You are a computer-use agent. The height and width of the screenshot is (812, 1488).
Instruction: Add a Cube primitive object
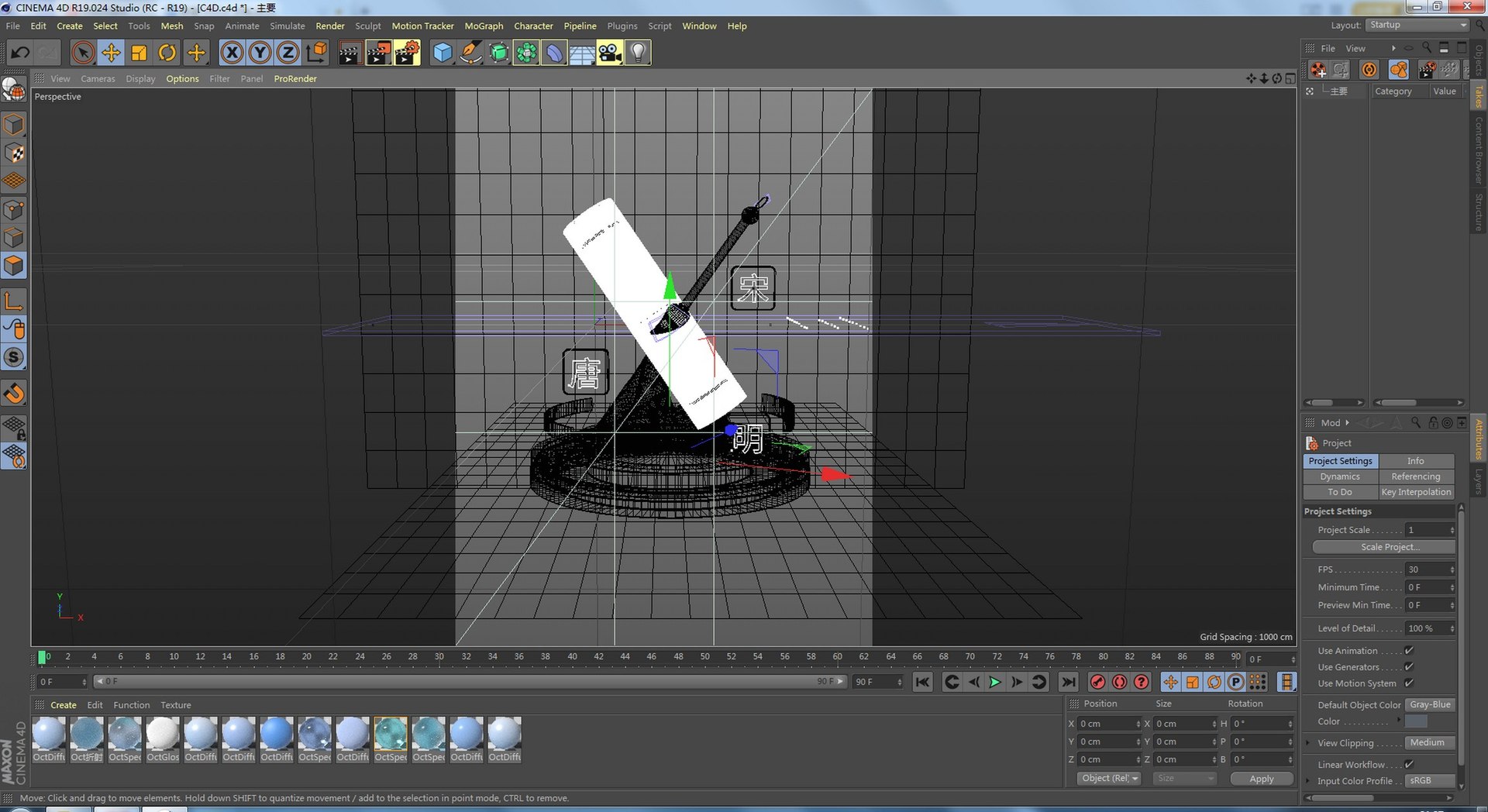pyautogui.click(x=443, y=53)
